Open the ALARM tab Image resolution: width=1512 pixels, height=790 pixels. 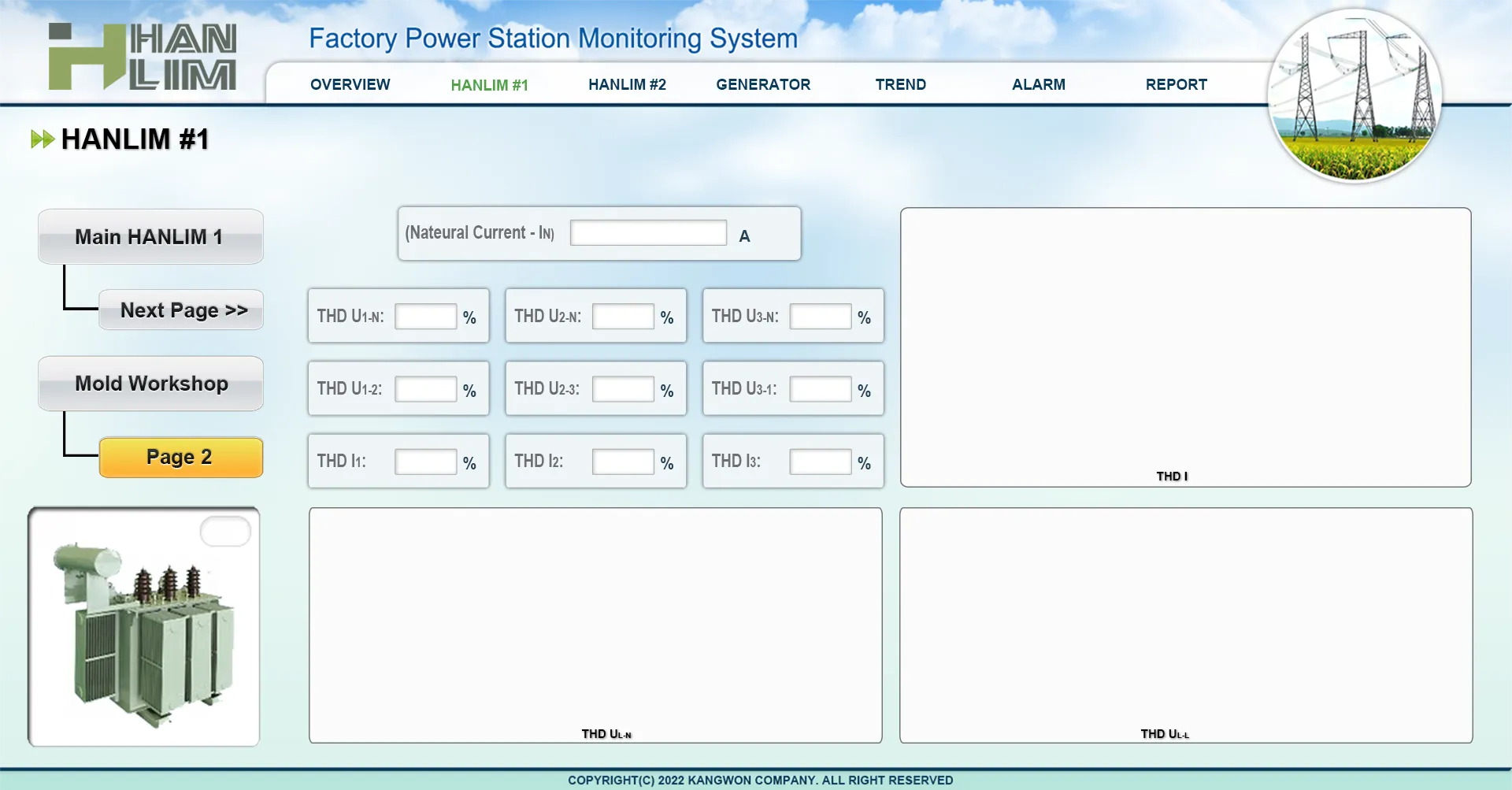pyautogui.click(x=1039, y=84)
